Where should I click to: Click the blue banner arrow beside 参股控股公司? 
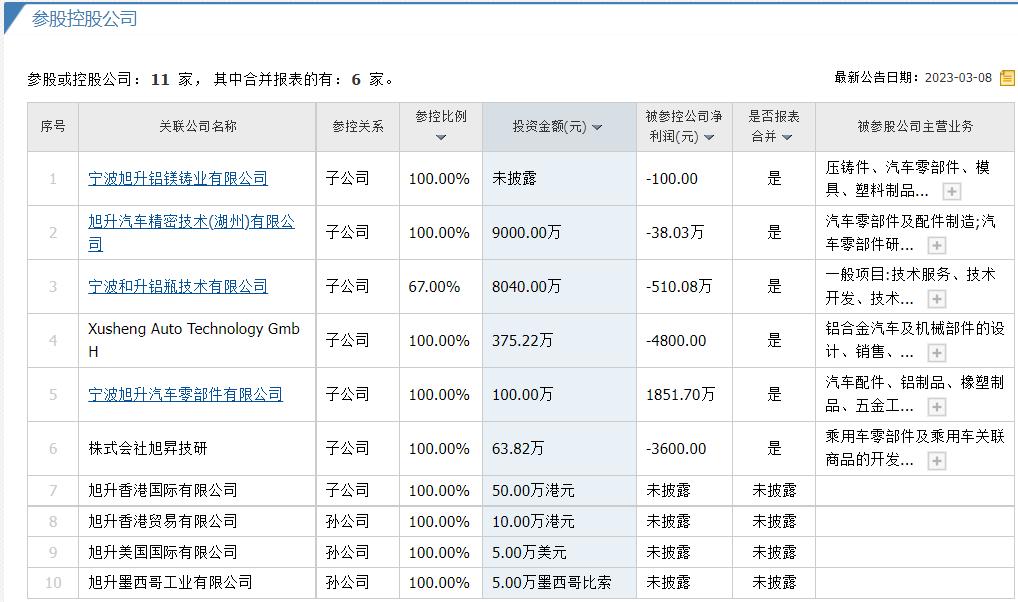pyautogui.click(x=12, y=17)
